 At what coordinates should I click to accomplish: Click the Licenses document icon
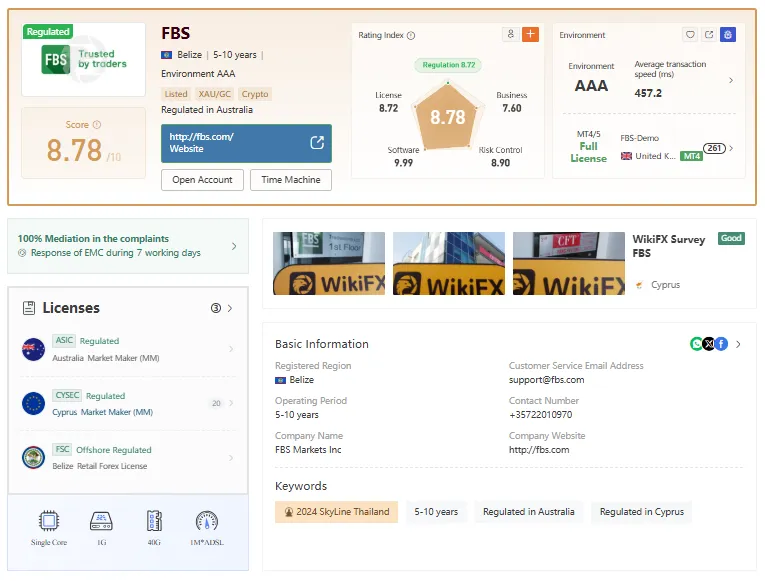(29, 308)
